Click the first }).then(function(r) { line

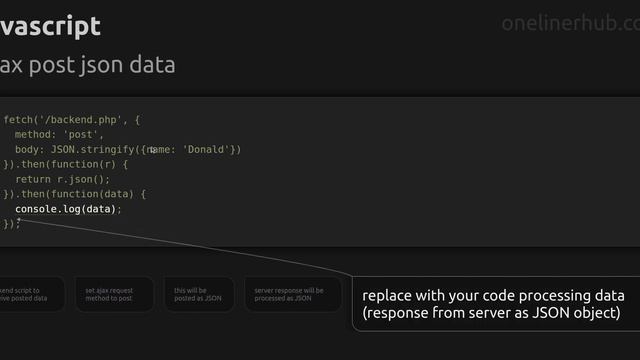66,164
